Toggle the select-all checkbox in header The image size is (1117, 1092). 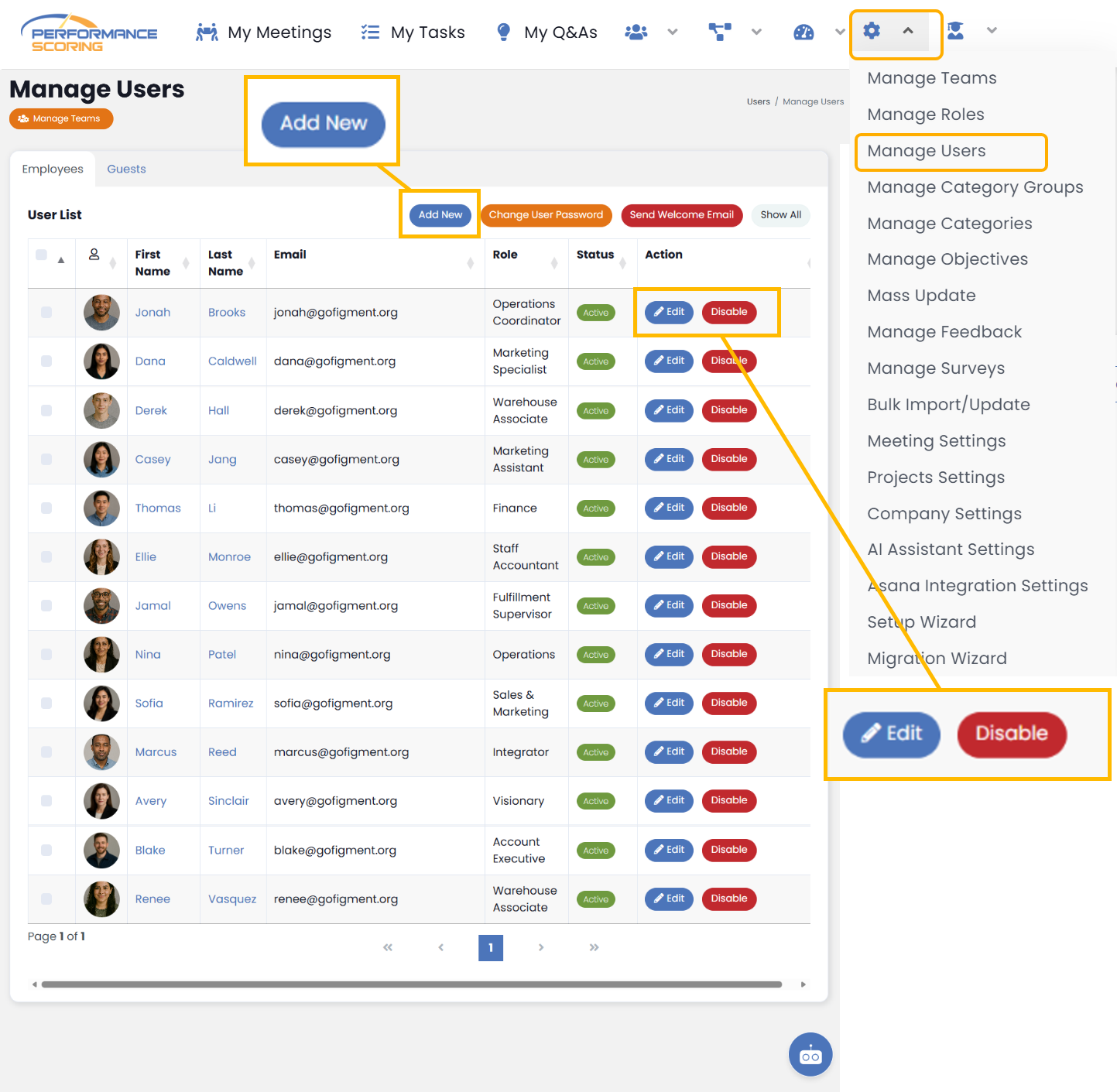(42, 255)
